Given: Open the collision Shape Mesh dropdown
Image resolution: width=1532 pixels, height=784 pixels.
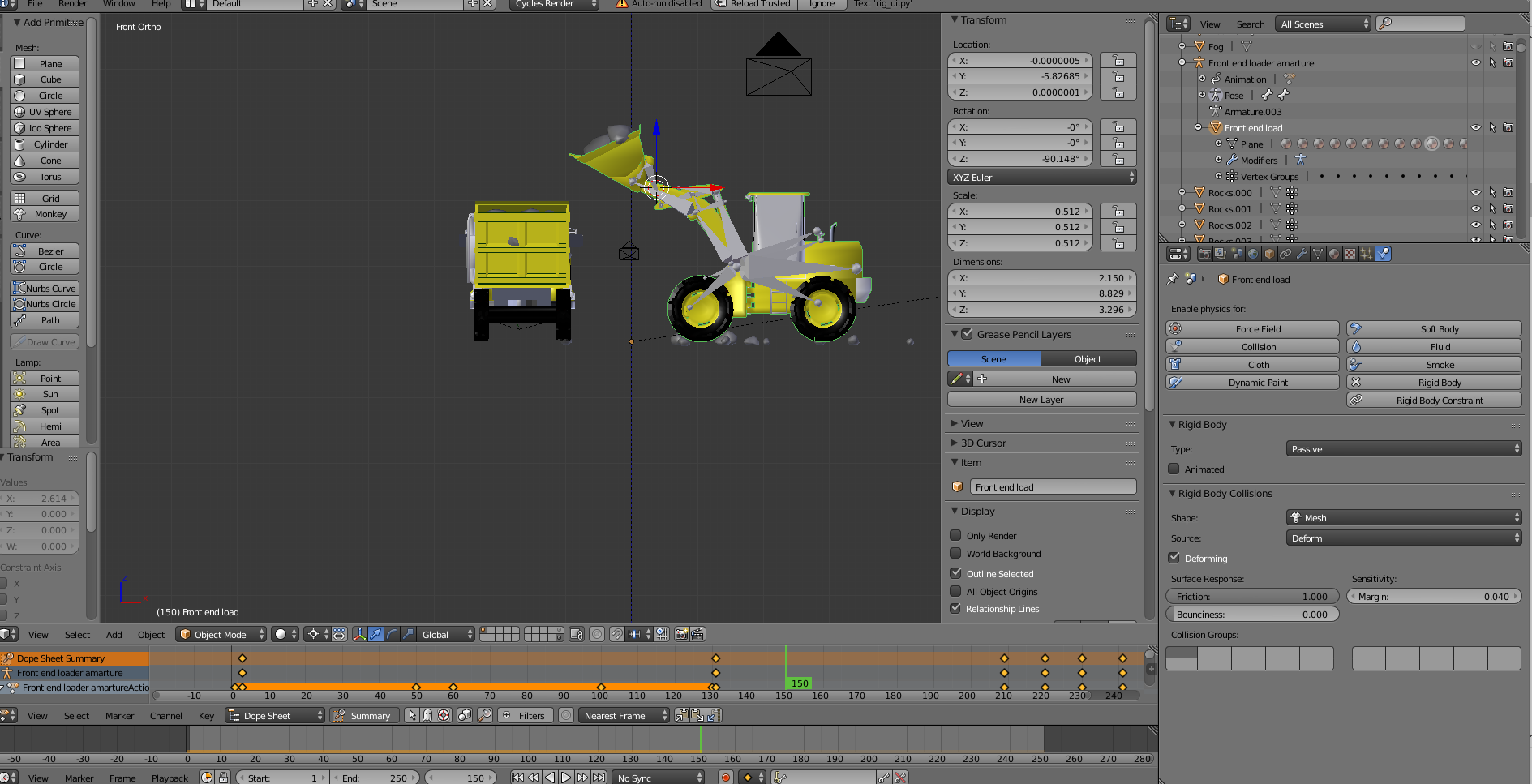Looking at the screenshot, I should tap(1404, 517).
